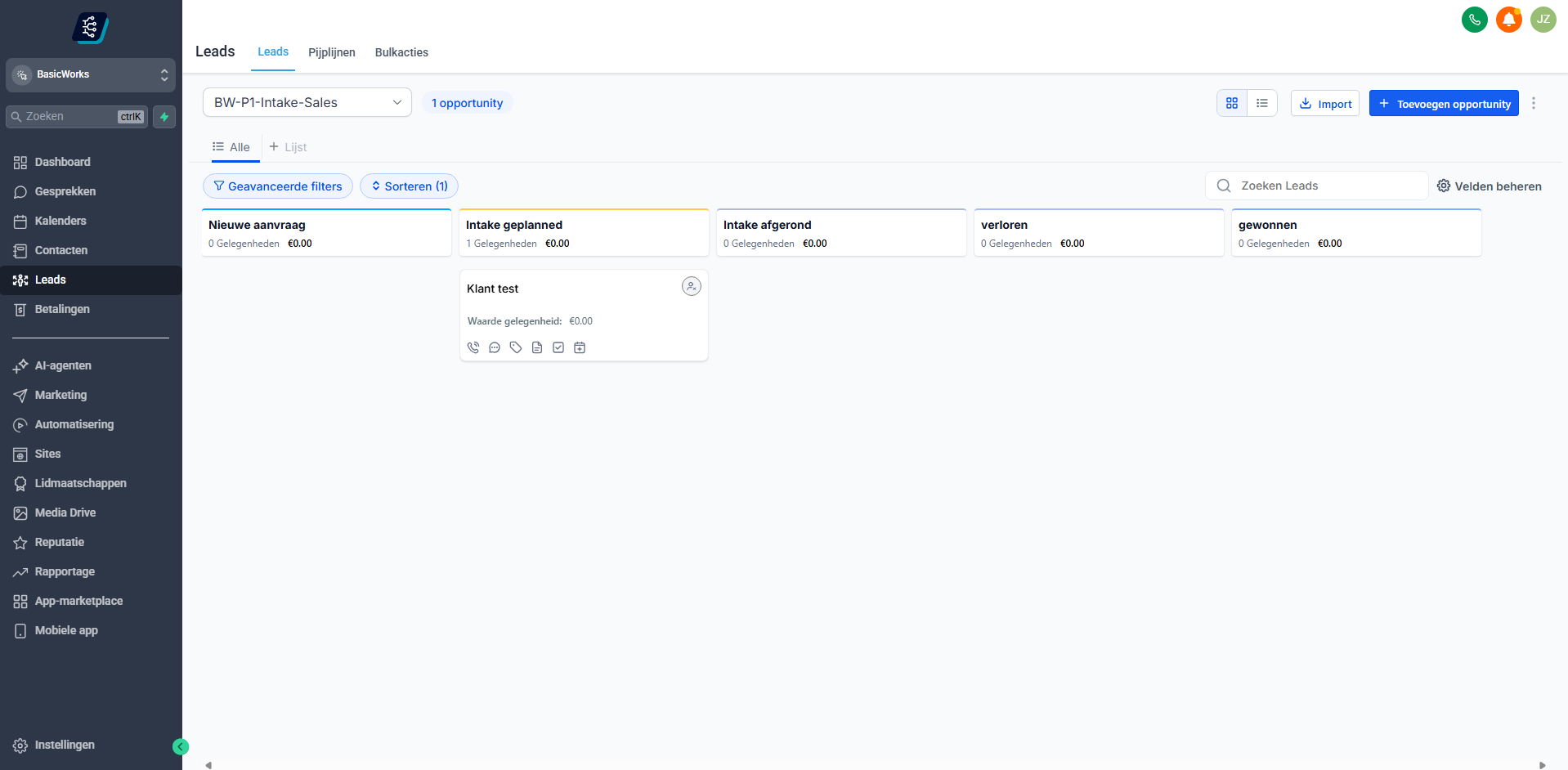Click the green phone dialer icon
This screenshot has width=1568, height=770.
click(1474, 19)
